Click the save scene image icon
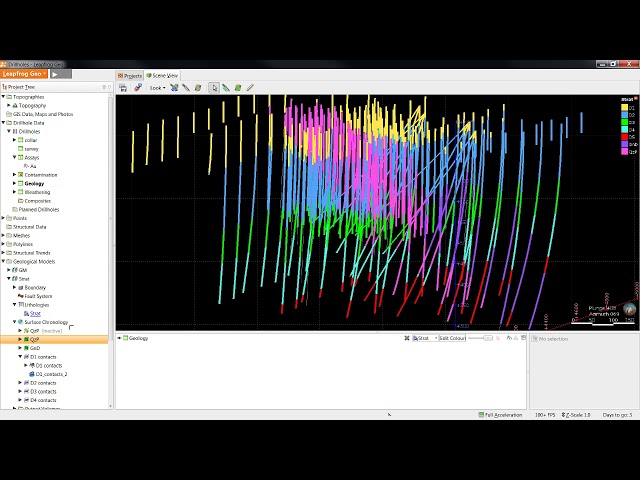The height and width of the screenshot is (480, 640). point(123,88)
